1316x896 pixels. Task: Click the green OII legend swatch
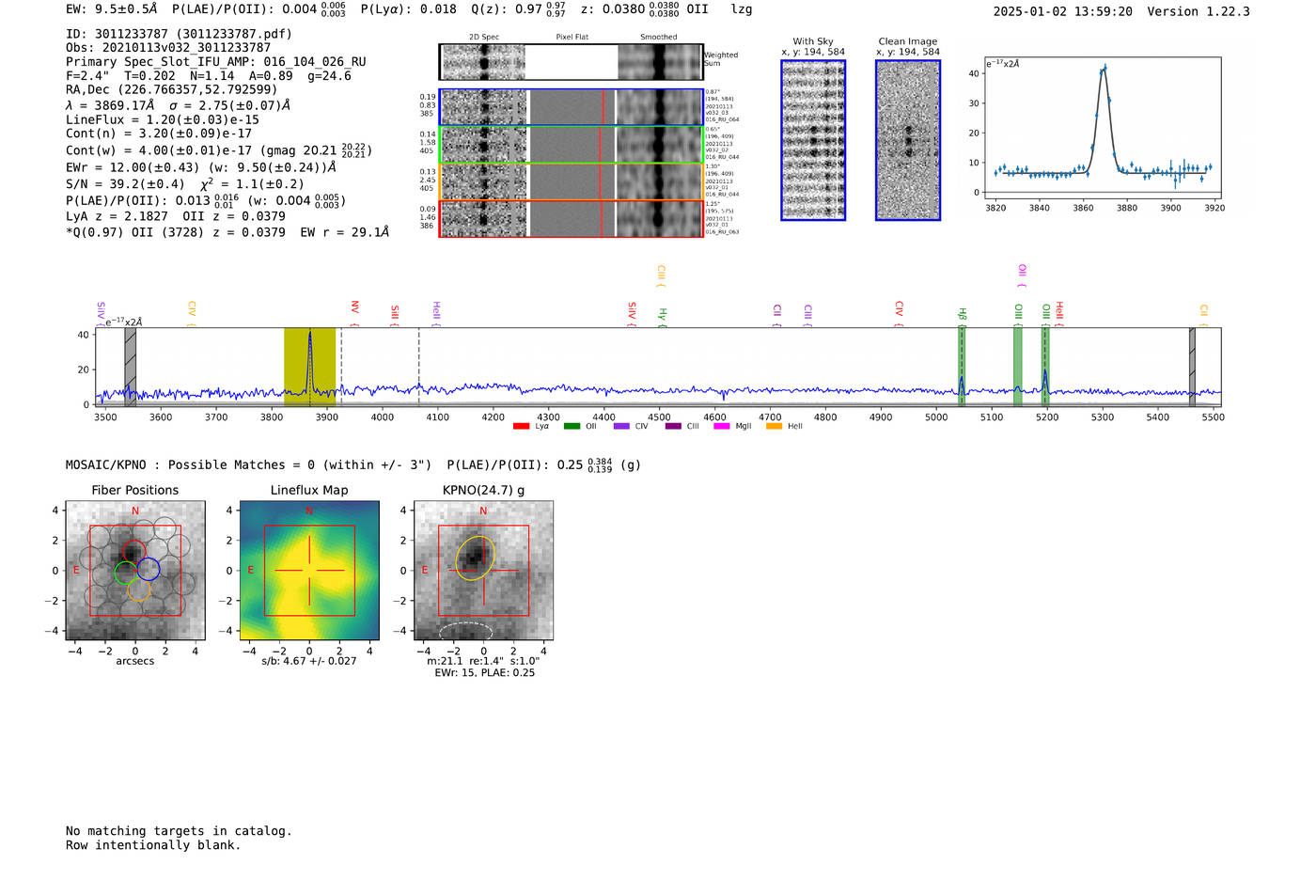click(572, 426)
